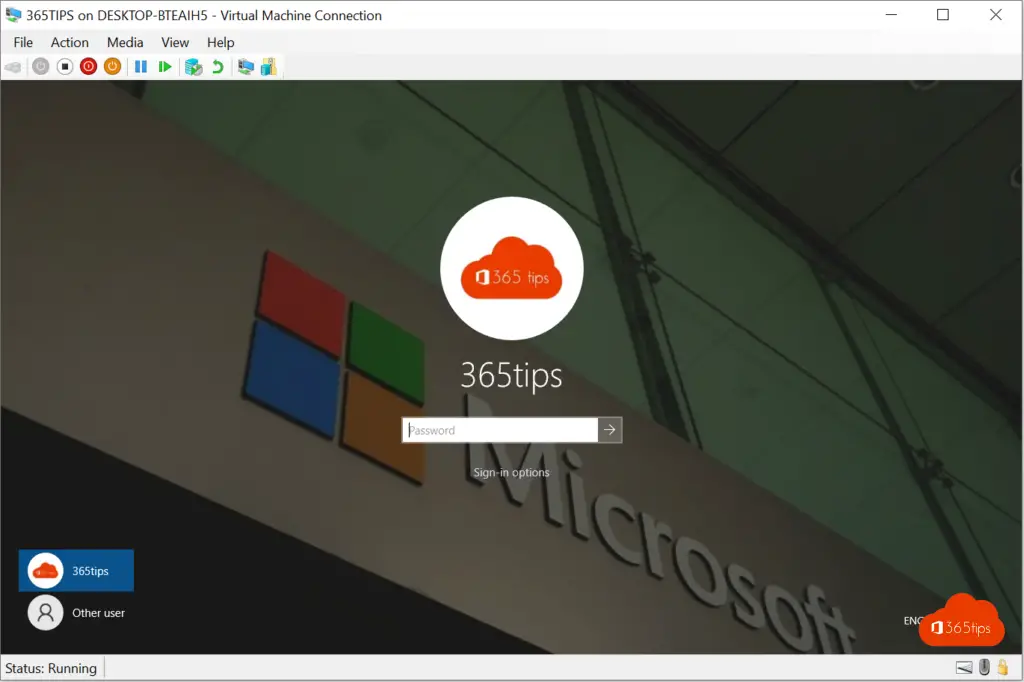Shut down the VM with the red power icon
Screen dimensions: 1024x682
88,67
